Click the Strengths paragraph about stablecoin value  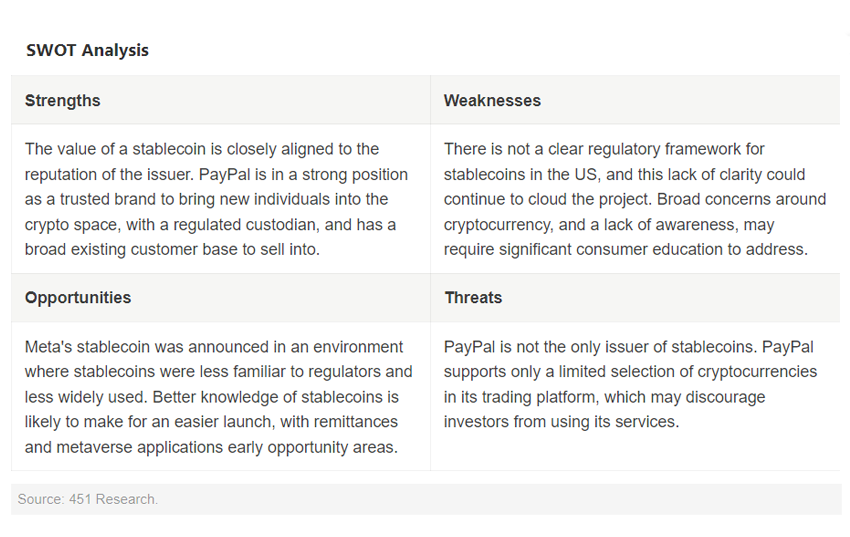pos(216,199)
